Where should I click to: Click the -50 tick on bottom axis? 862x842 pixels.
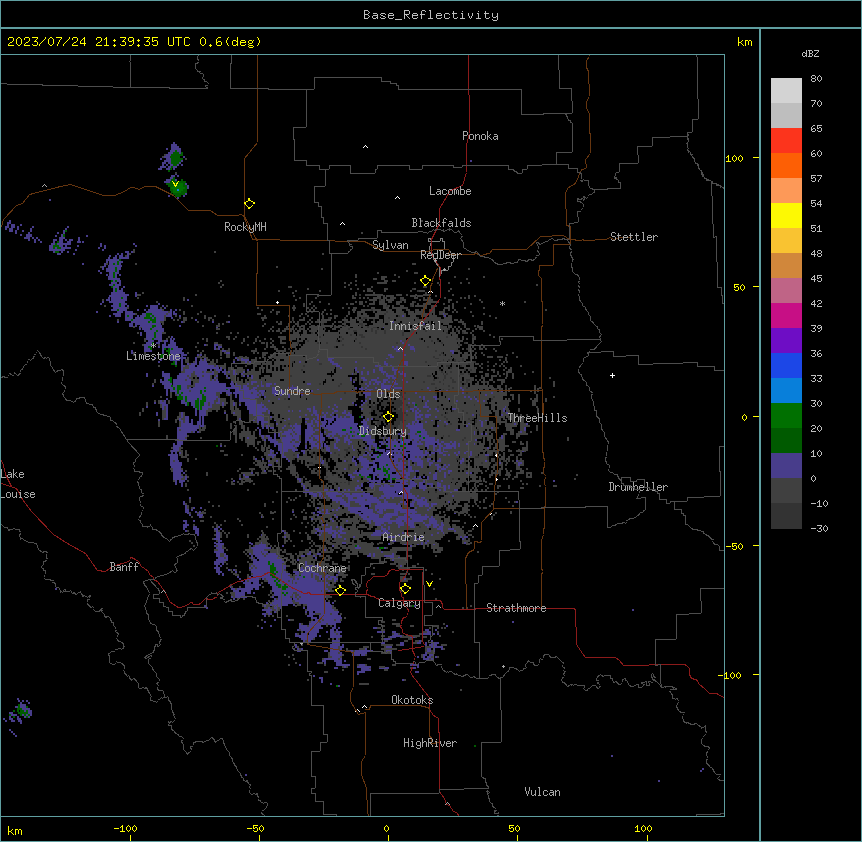(x=255, y=828)
